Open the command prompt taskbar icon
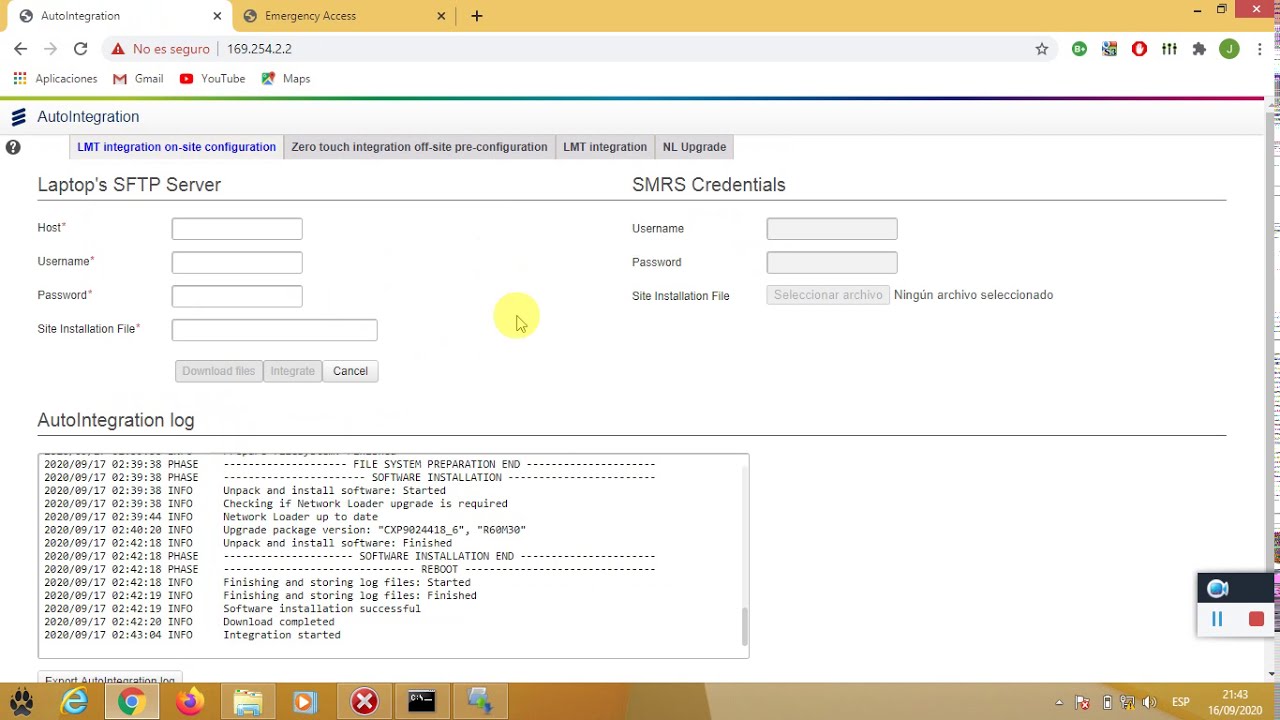Viewport: 1280px width, 720px height. click(x=422, y=702)
